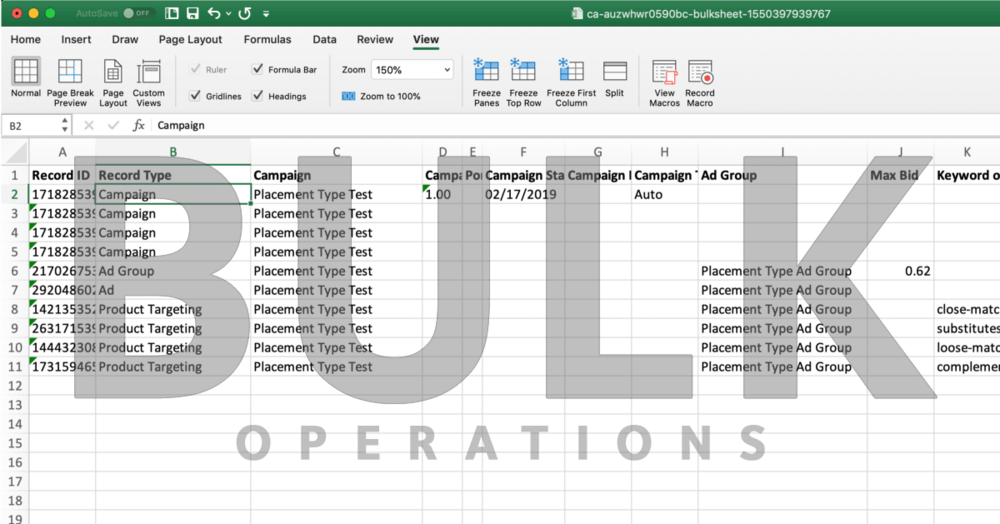Select column K header
This screenshot has width=1000, height=524.
pos(967,152)
